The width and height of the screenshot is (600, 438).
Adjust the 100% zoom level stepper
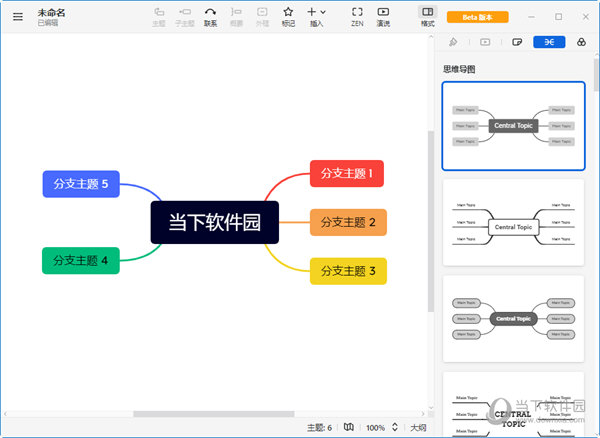click(394, 427)
